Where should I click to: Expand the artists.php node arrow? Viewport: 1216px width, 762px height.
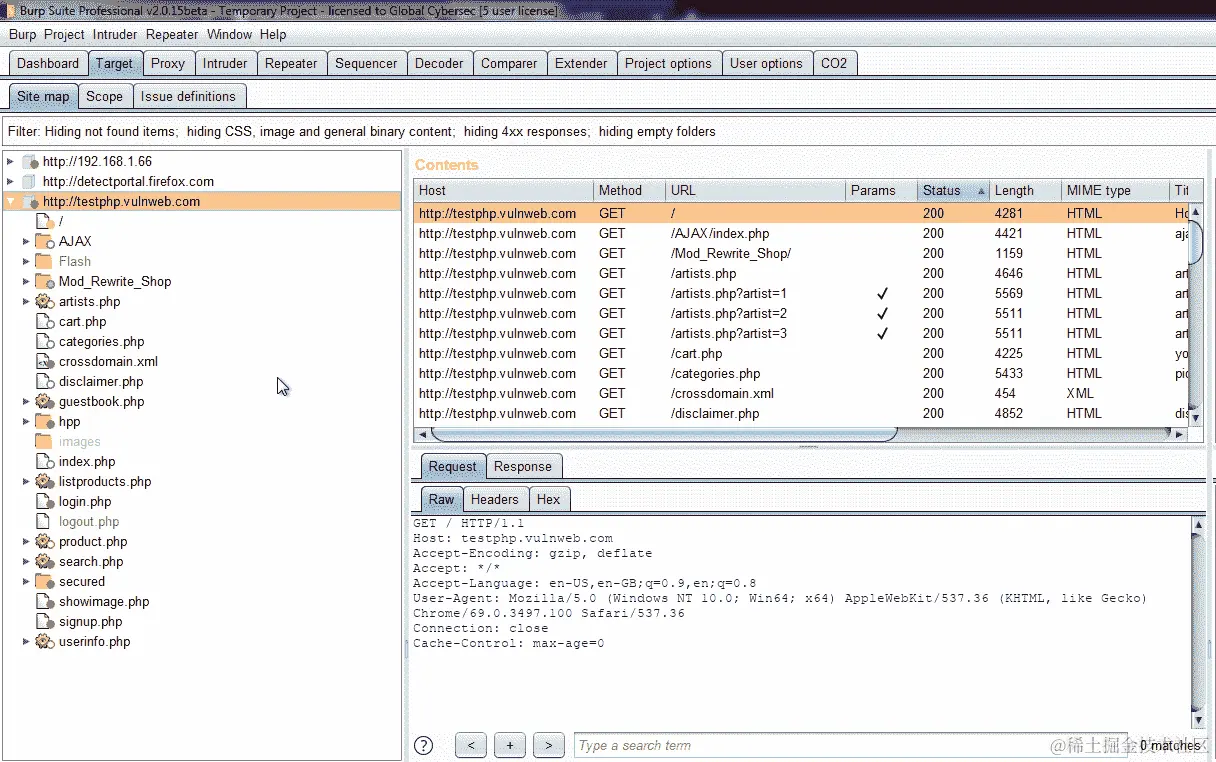26,301
